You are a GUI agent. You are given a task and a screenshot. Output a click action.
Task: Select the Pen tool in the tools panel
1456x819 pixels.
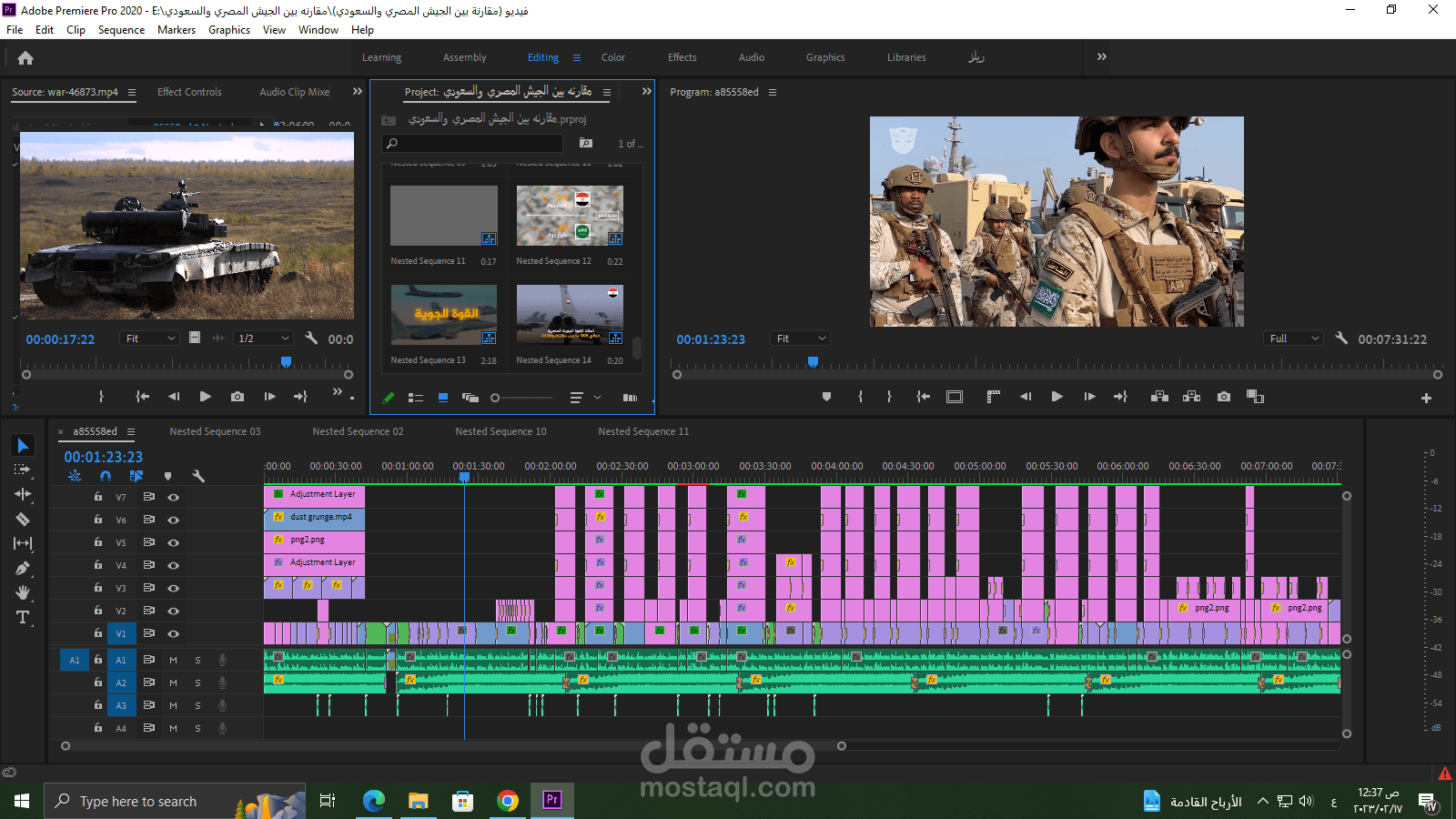tap(23, 569)
